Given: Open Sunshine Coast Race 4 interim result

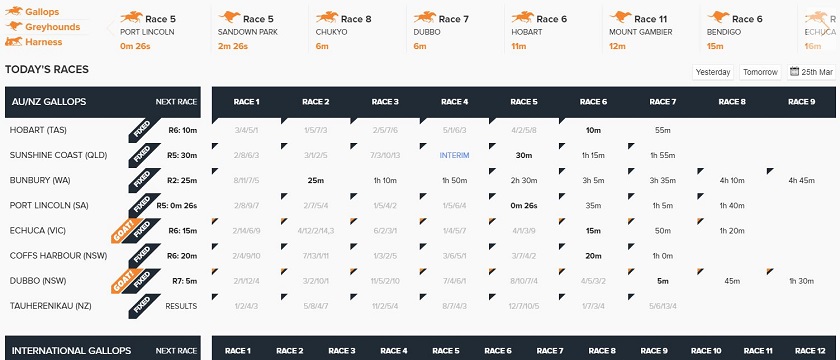Looking at the screenshot, I should [x=454, y=155].
